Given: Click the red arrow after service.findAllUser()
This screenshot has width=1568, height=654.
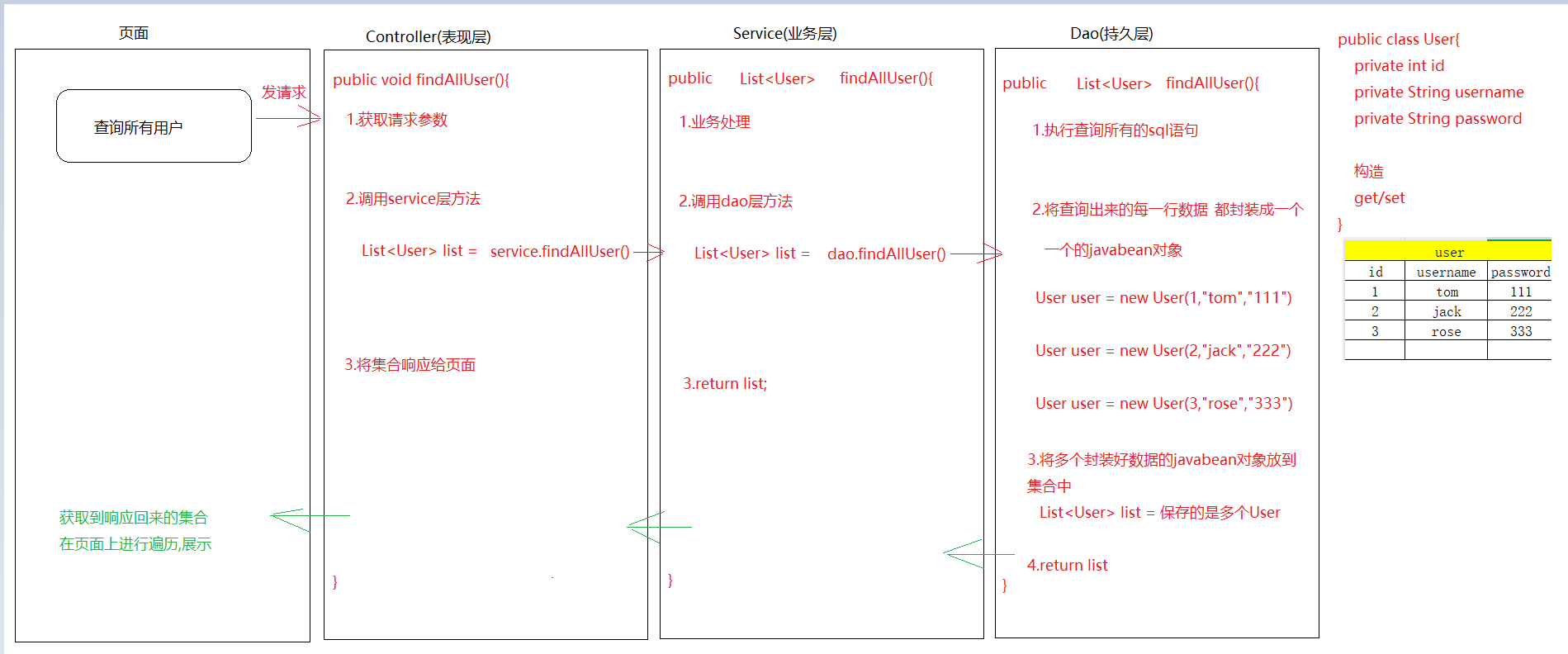Looking at the screenshot, I should coord(649,252).
